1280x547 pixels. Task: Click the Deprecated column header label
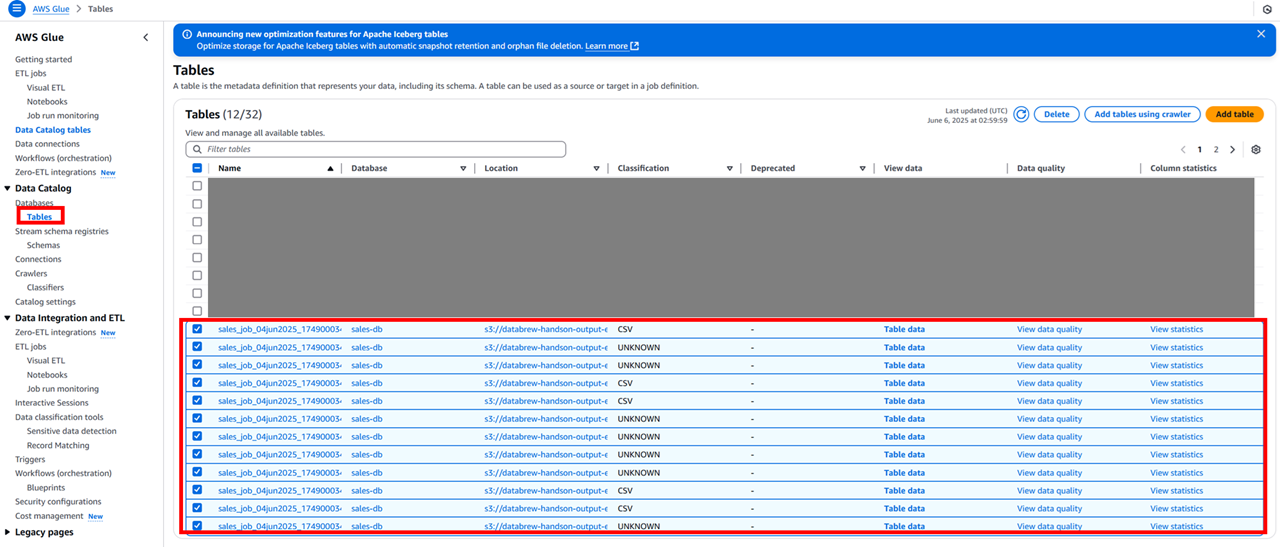tap(773, 168)
